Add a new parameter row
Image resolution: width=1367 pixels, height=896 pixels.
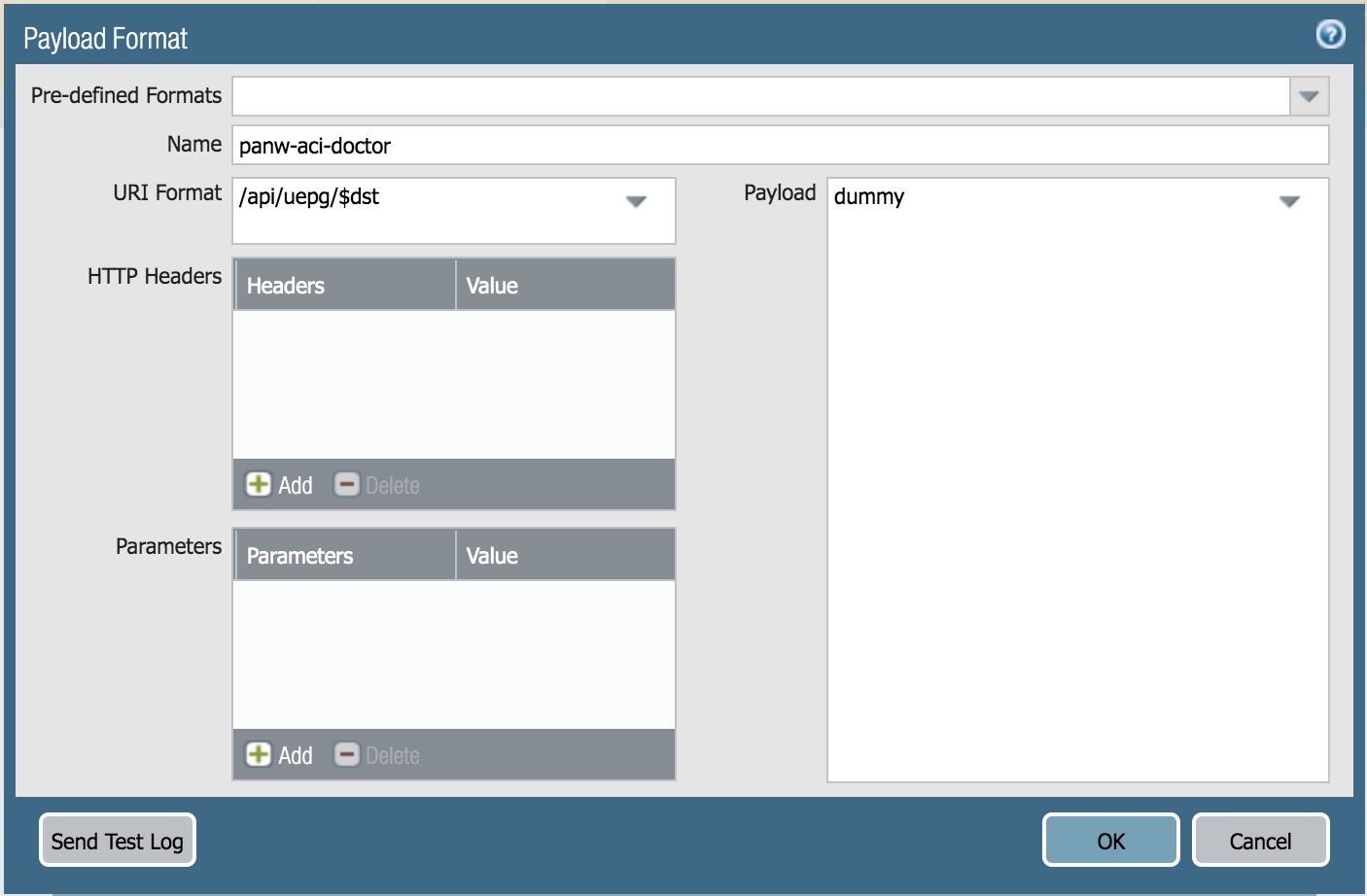click(280, 755)
